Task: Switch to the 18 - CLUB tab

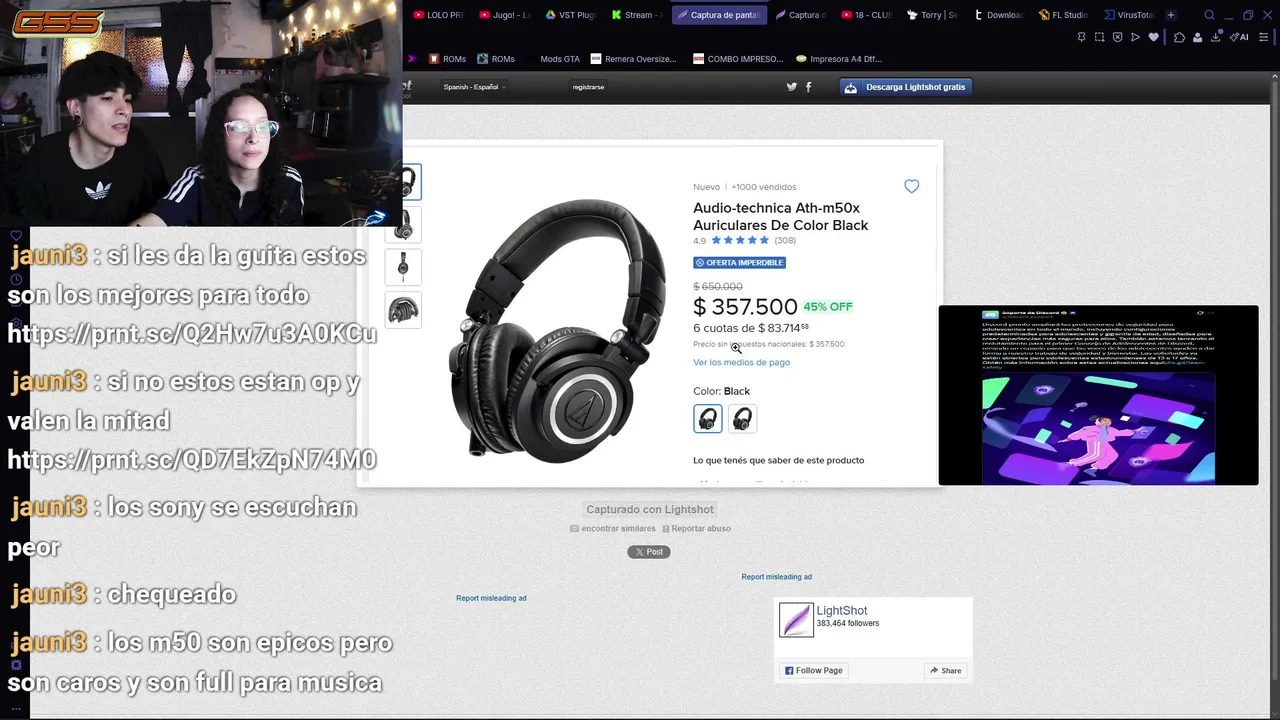Action: [x=866, y=15]
